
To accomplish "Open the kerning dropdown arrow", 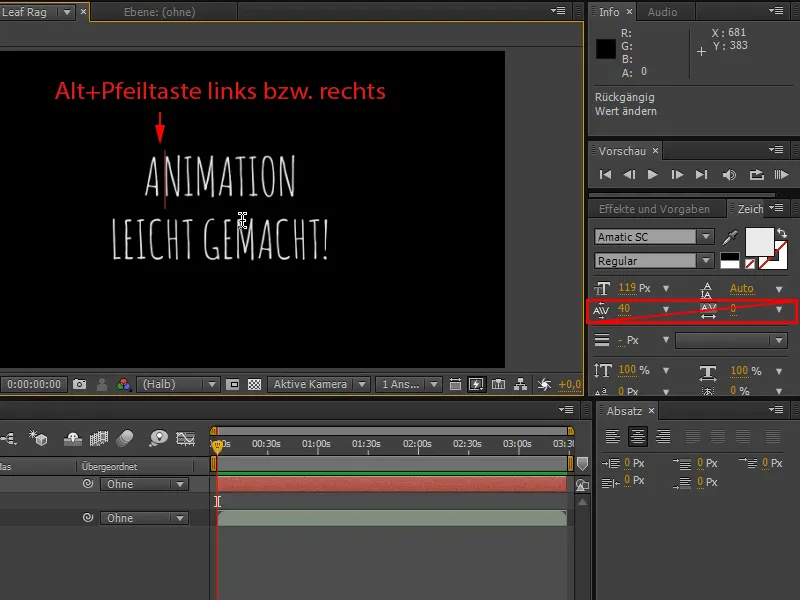I will tap(665, 310).
